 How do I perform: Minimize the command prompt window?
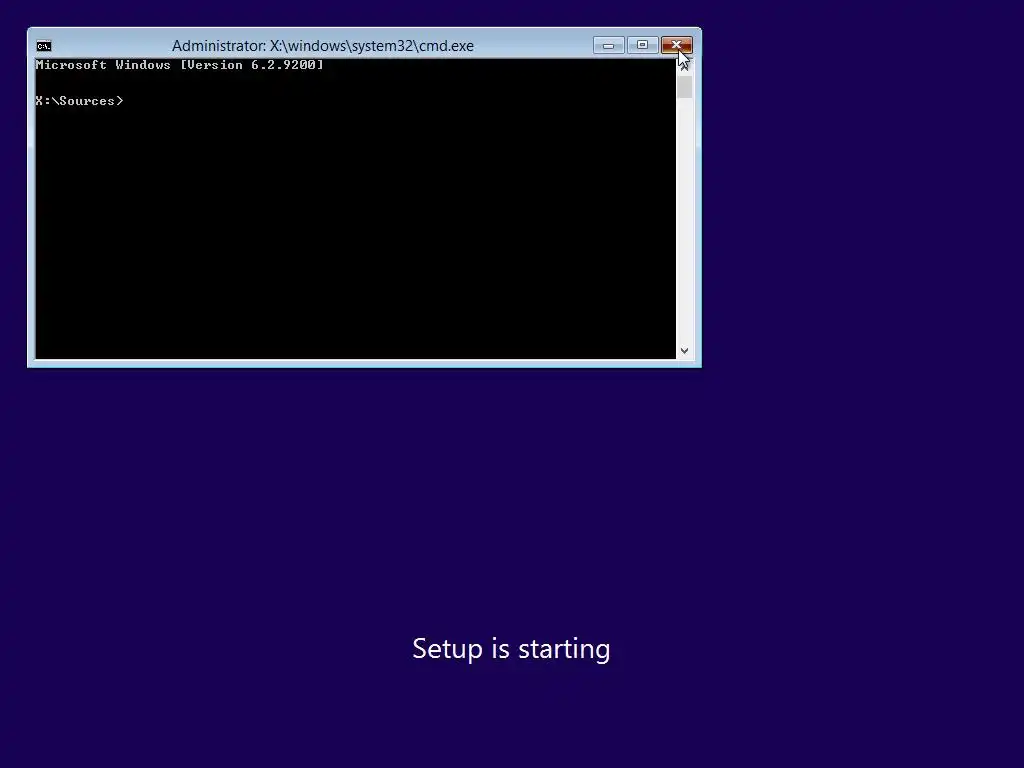[x=609, y=45]
